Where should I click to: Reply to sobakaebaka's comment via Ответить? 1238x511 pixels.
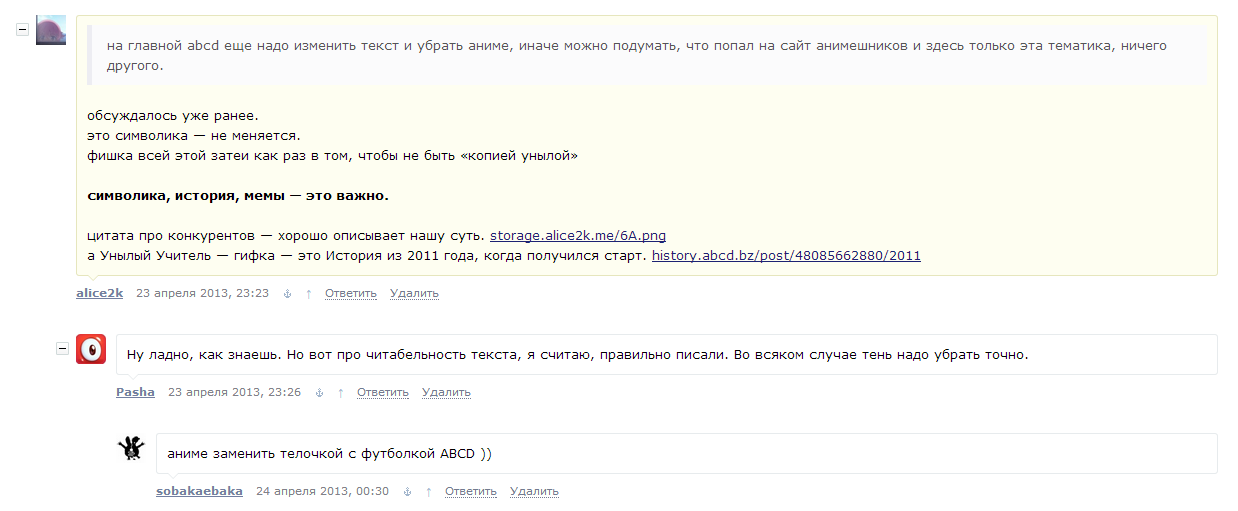470,492
